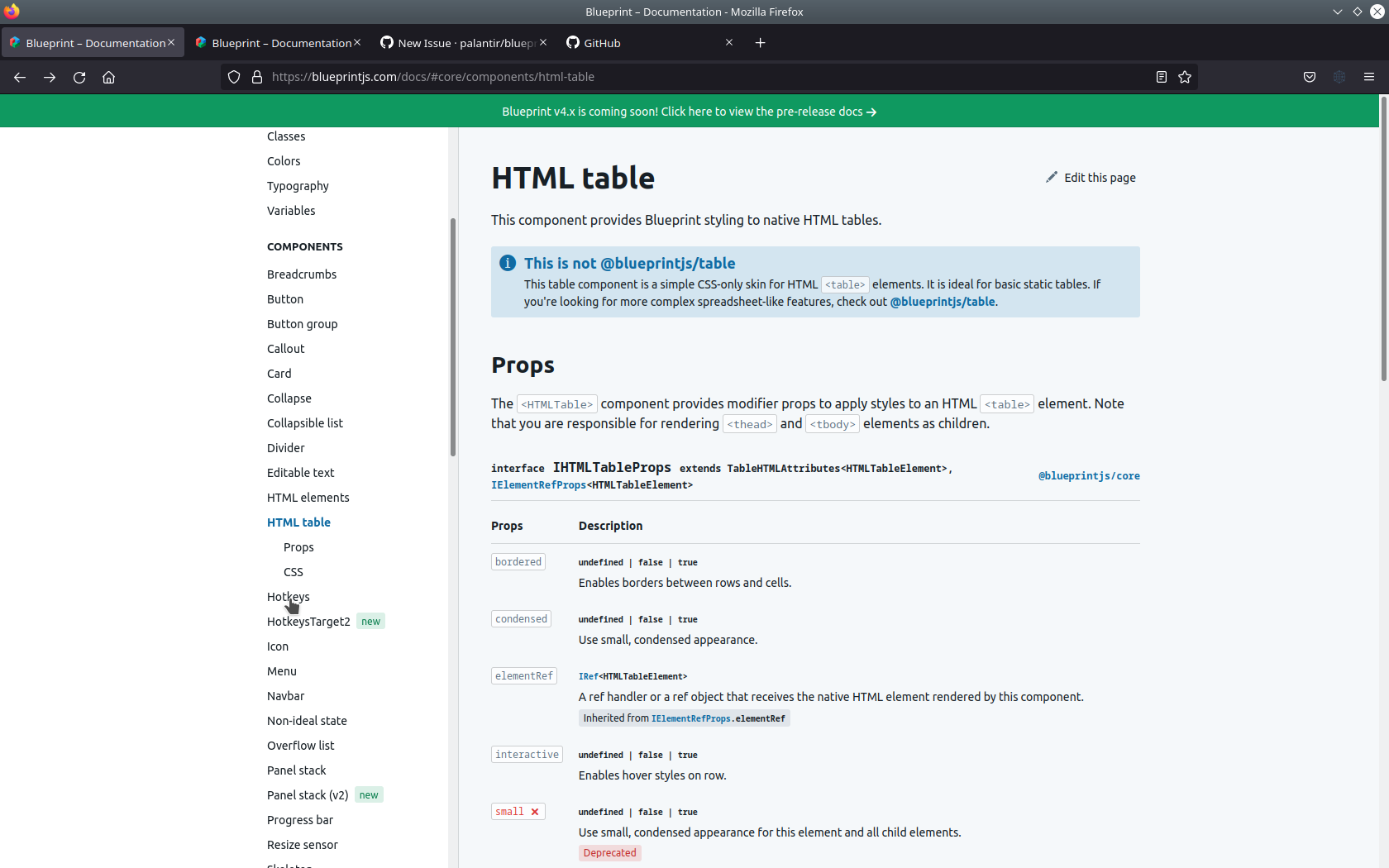Image resolution: width=1389 pixels, height=868 pixels.
Task: Open the Firefox application menu
Action: point(1368,77)
